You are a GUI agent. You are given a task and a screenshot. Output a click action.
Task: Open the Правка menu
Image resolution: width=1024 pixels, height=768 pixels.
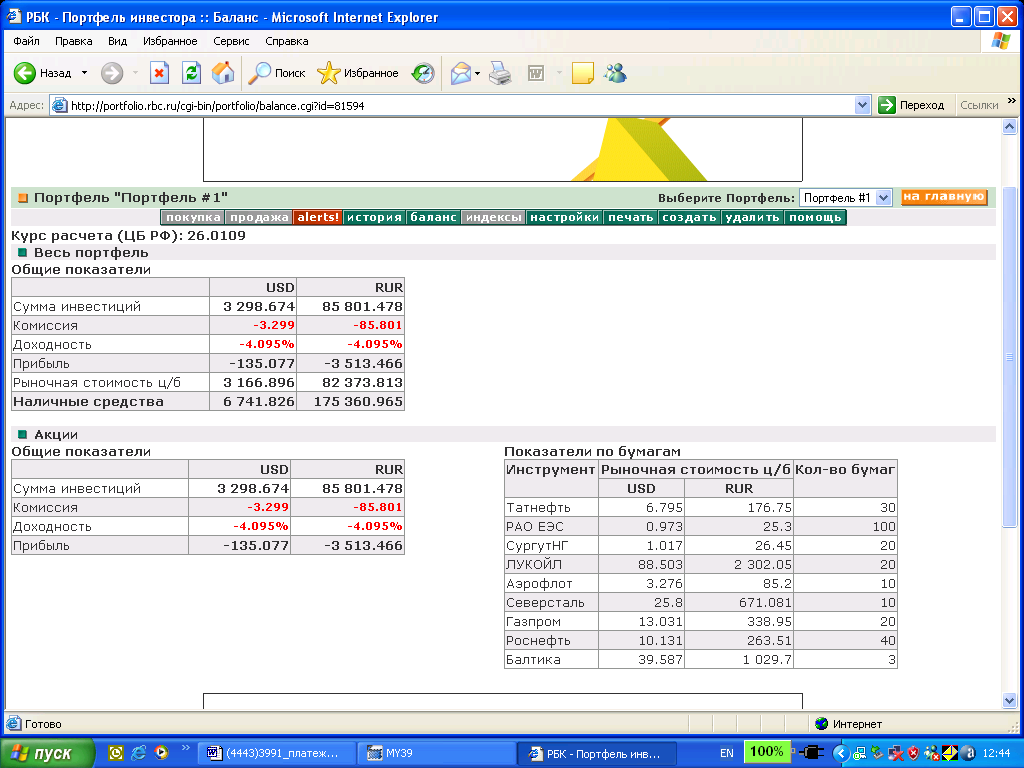tap(73, 41)
